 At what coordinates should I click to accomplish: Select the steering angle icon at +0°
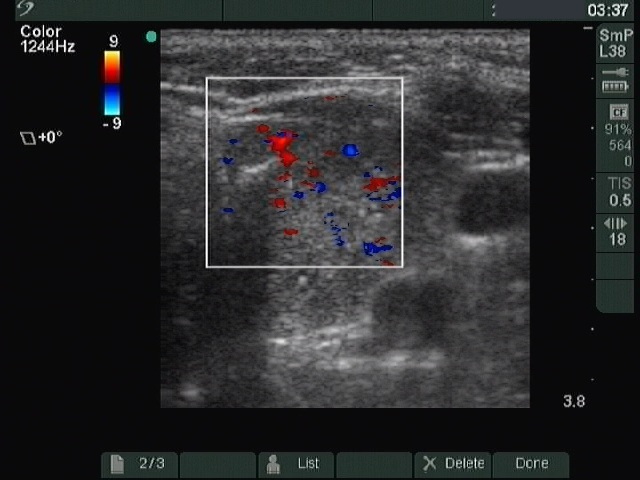tap(28, 138)
